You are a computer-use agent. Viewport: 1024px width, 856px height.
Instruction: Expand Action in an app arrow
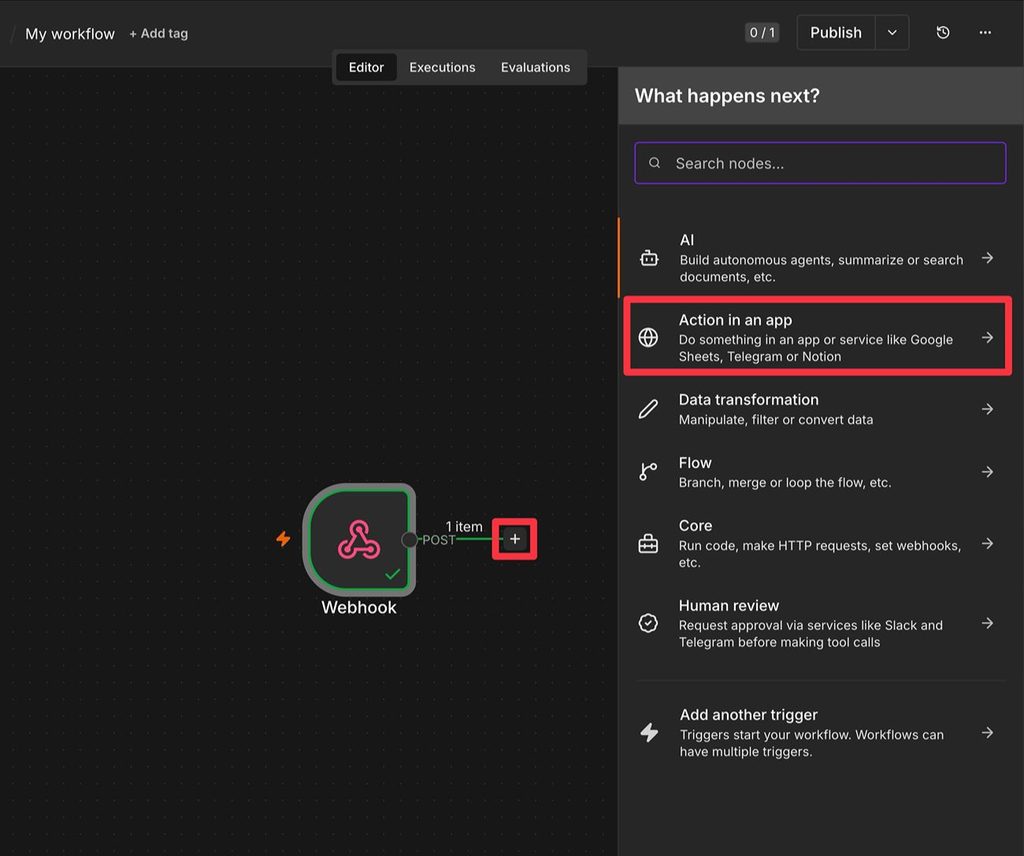(x=987, y=338)
